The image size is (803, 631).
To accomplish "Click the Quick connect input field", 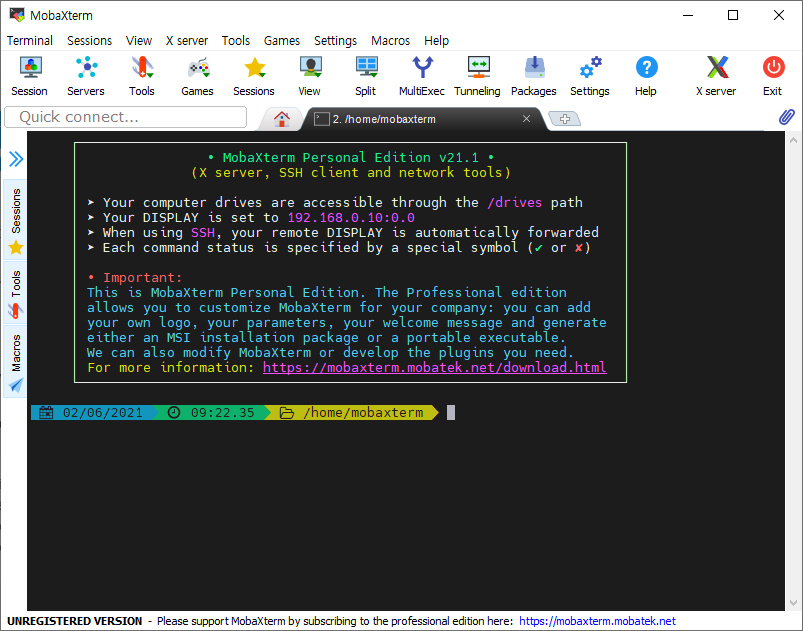I will [x=125, y=117].
